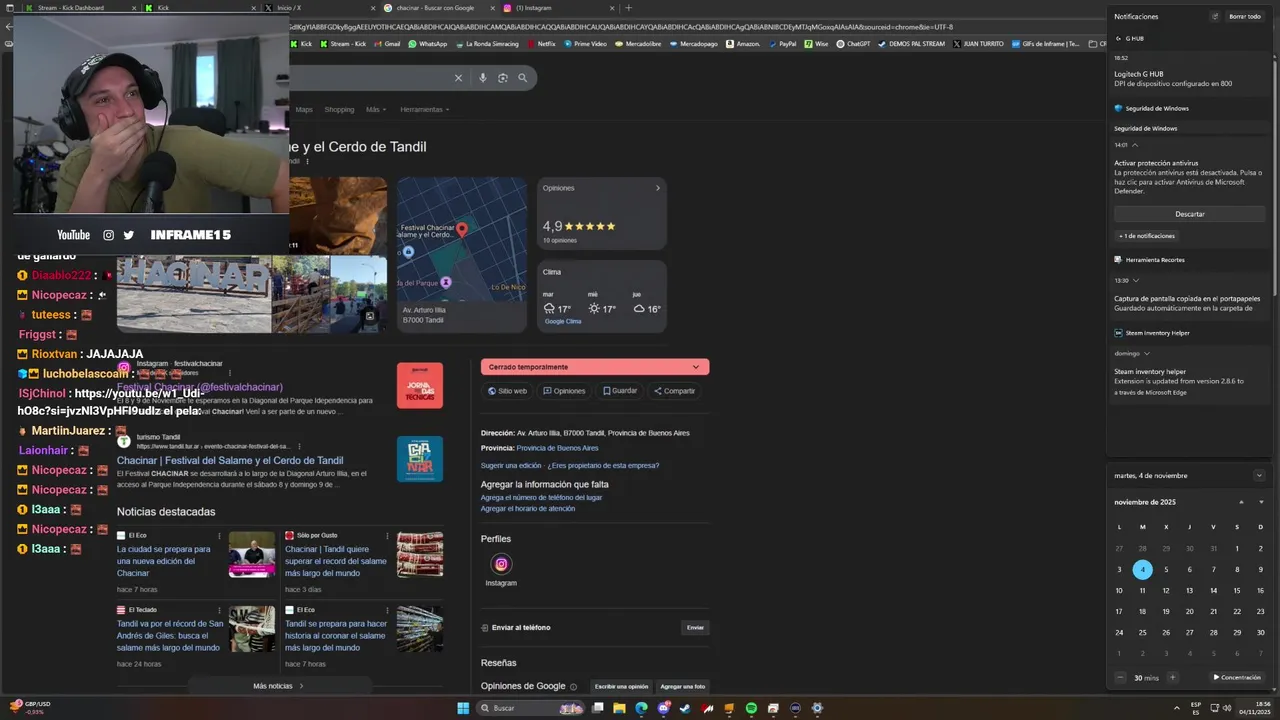Open Settings gear in taskbar
Screen dimensions: 1280x720
[817, 708]
